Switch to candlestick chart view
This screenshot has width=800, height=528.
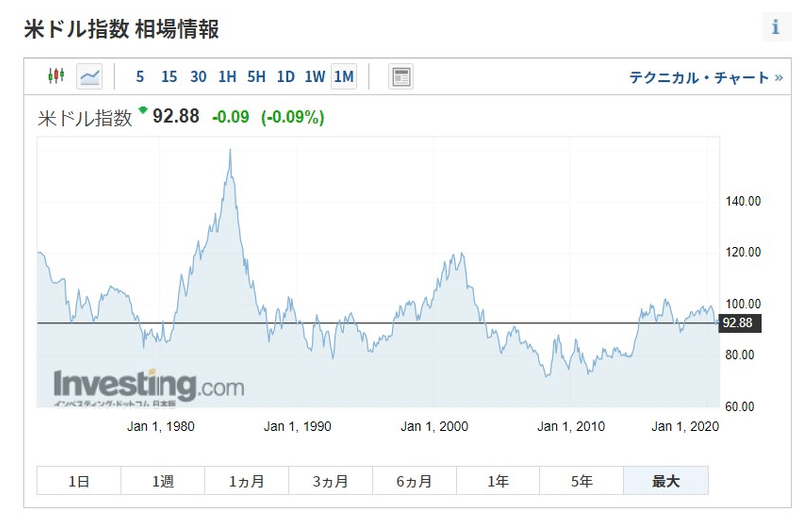tap(56, 77)
